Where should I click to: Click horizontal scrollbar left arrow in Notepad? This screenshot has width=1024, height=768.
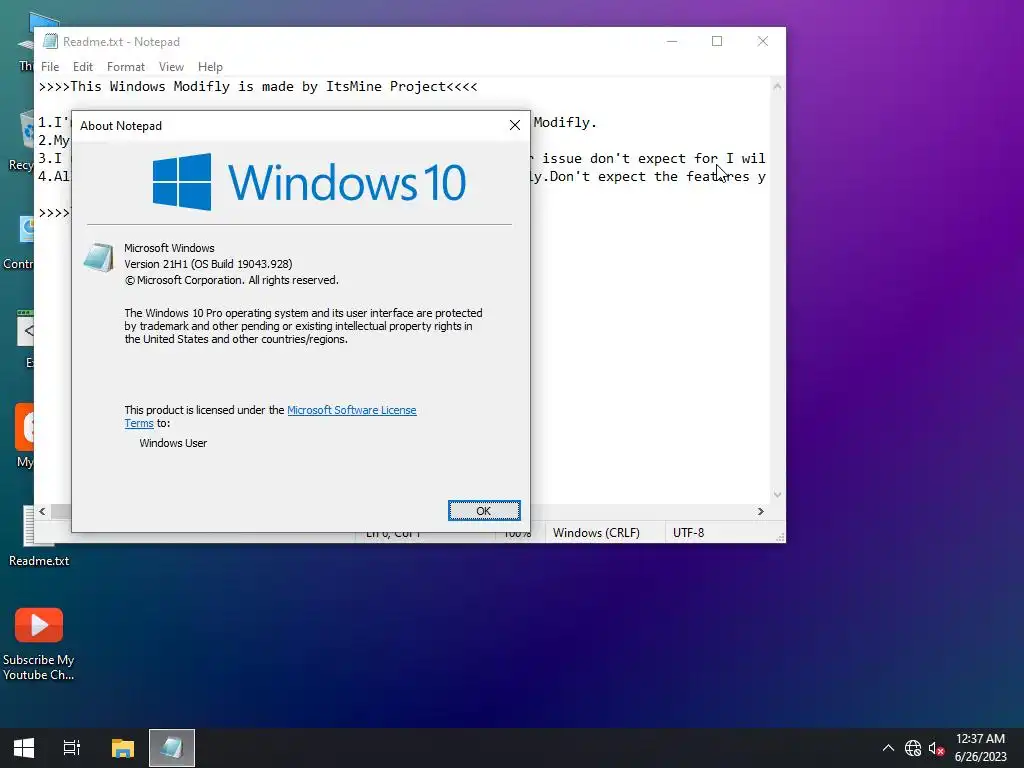point(42,511)
